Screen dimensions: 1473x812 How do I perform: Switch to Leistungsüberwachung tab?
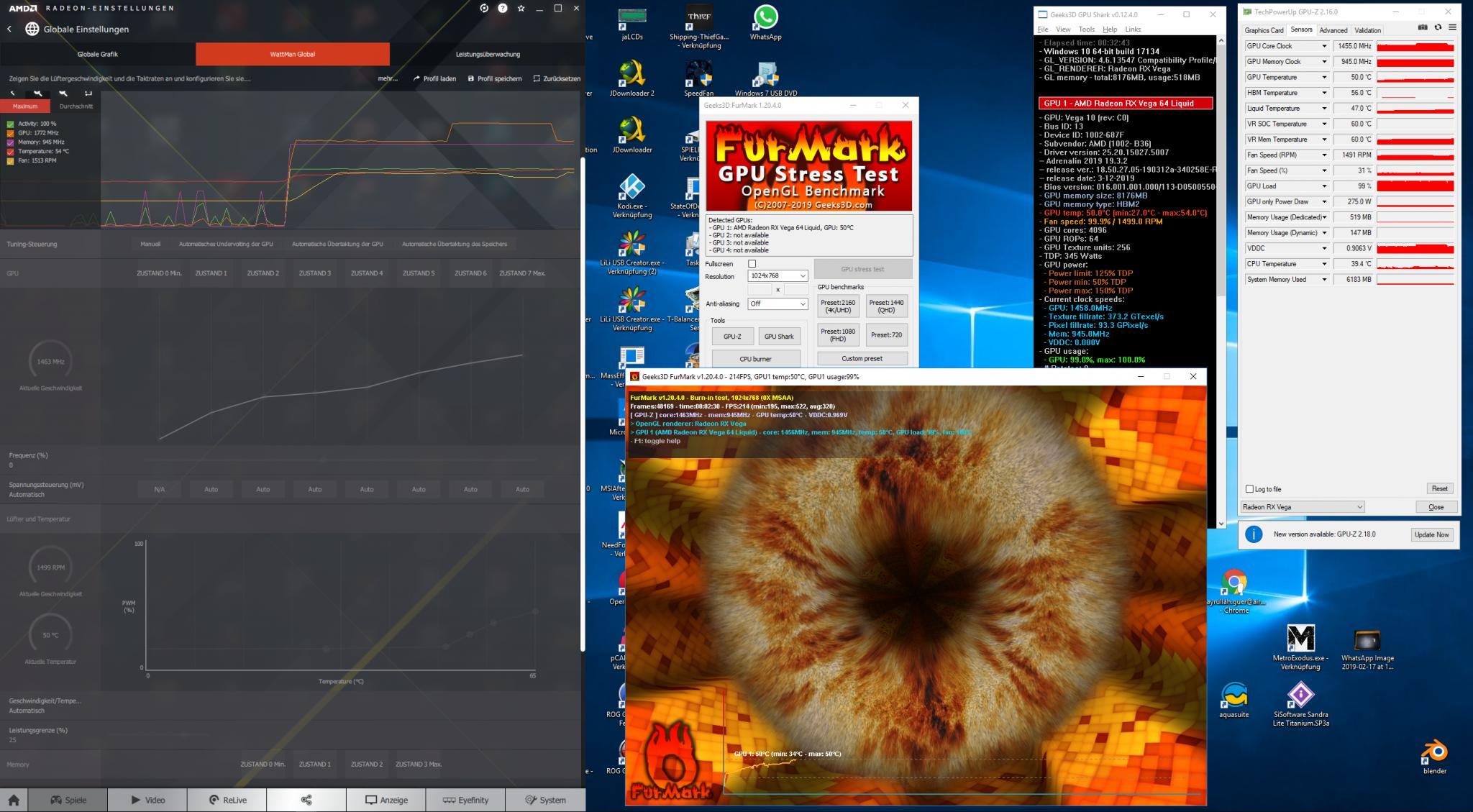488,54
